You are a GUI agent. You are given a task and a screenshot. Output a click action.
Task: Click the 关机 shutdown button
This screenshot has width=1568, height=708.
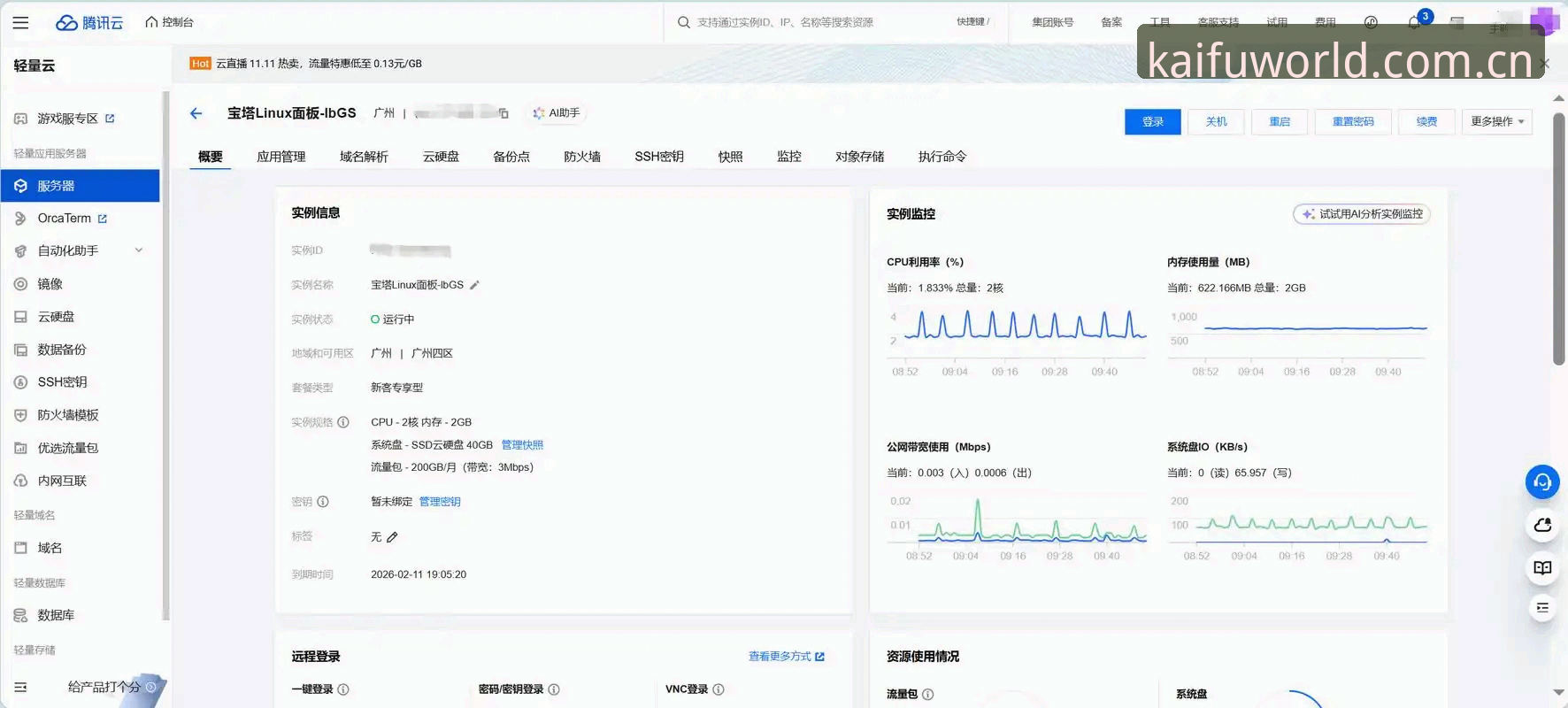tap(1216, 122)
